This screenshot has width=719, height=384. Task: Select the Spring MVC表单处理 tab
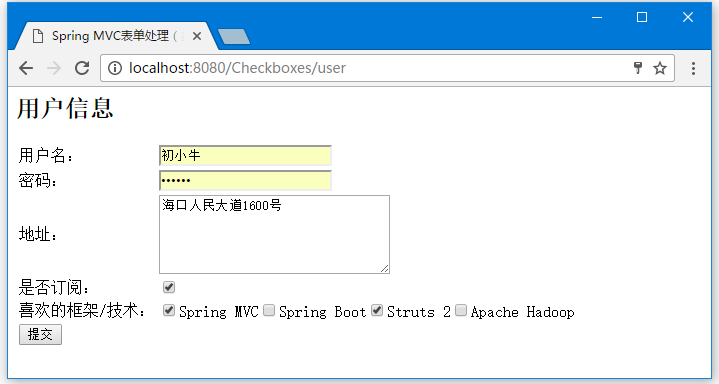[x=116, y=36]
